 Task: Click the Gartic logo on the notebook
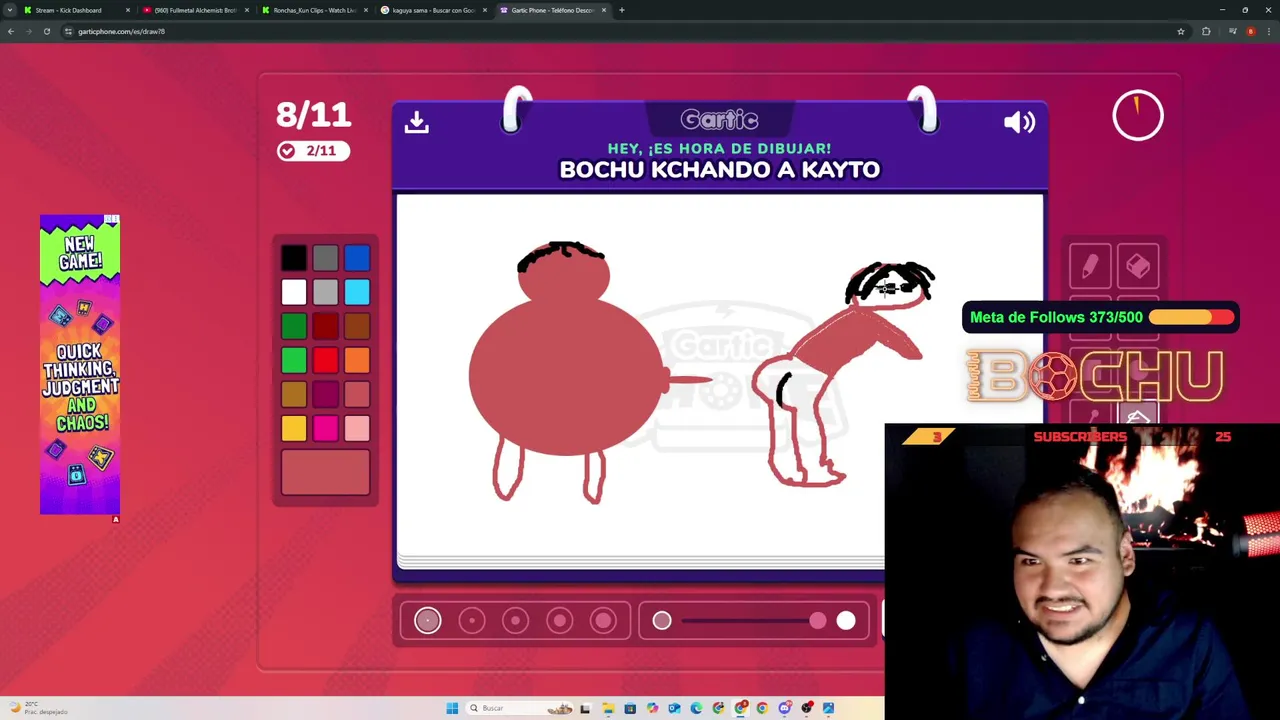[719, 120]
